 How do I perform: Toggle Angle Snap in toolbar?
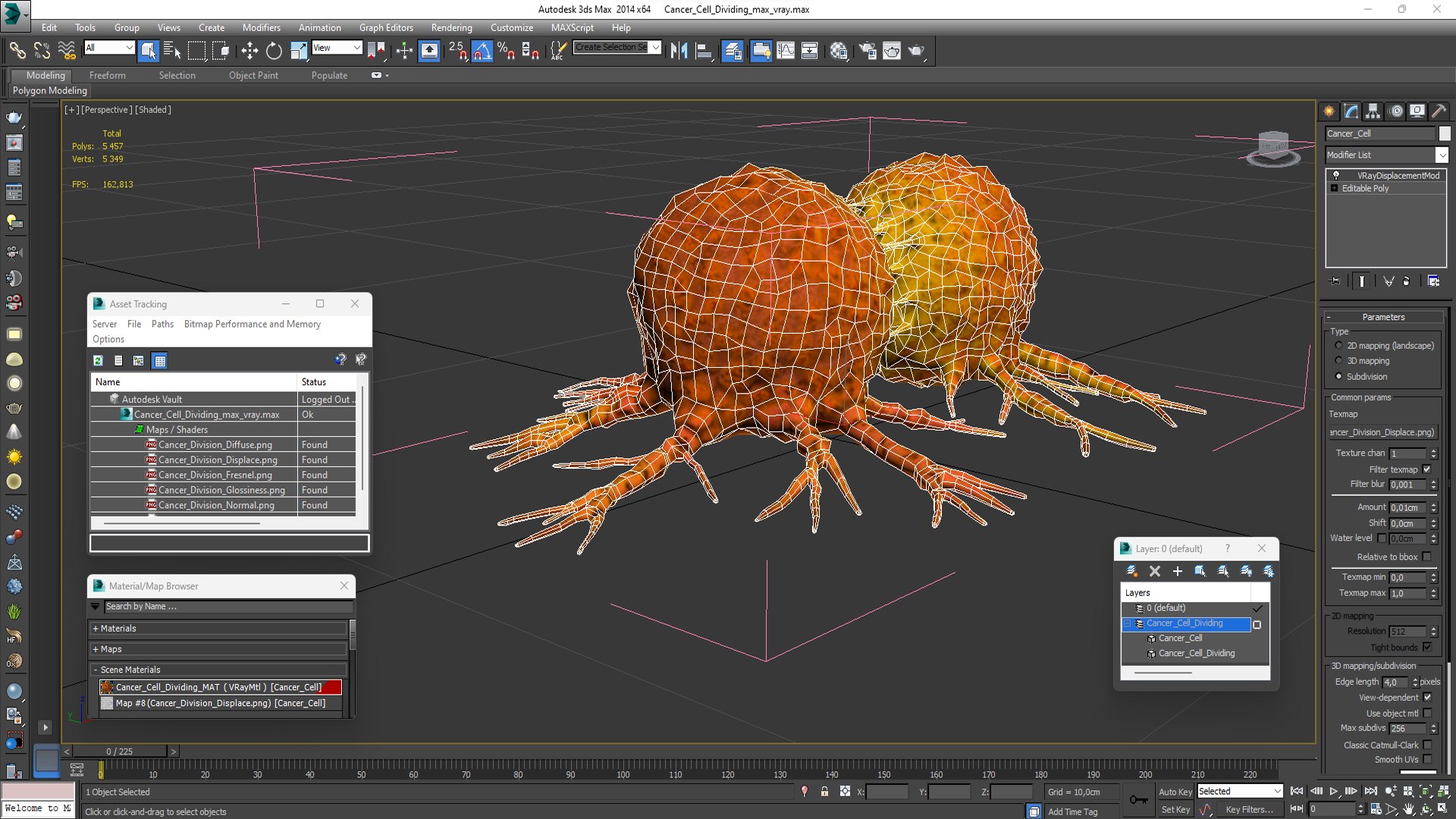(482, 51)
